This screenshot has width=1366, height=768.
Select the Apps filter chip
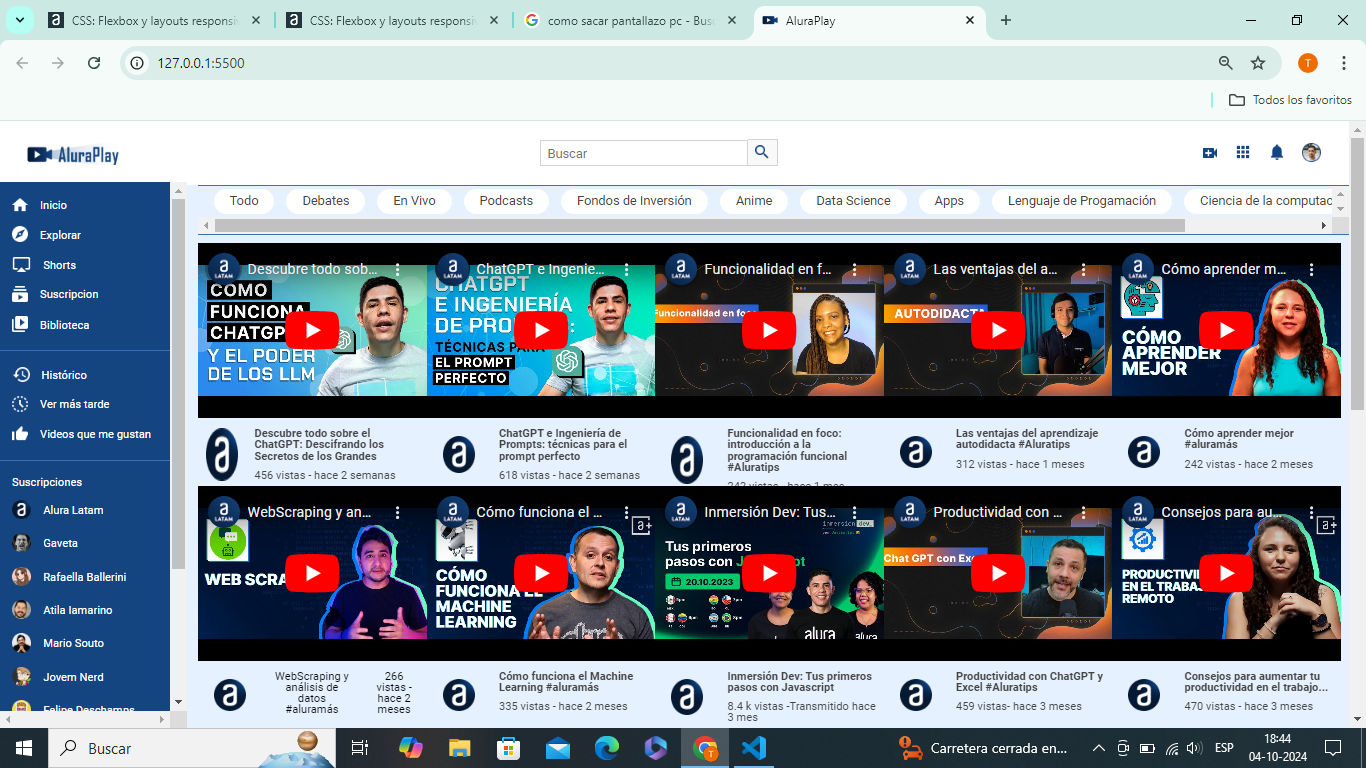(x=949, y=201)
